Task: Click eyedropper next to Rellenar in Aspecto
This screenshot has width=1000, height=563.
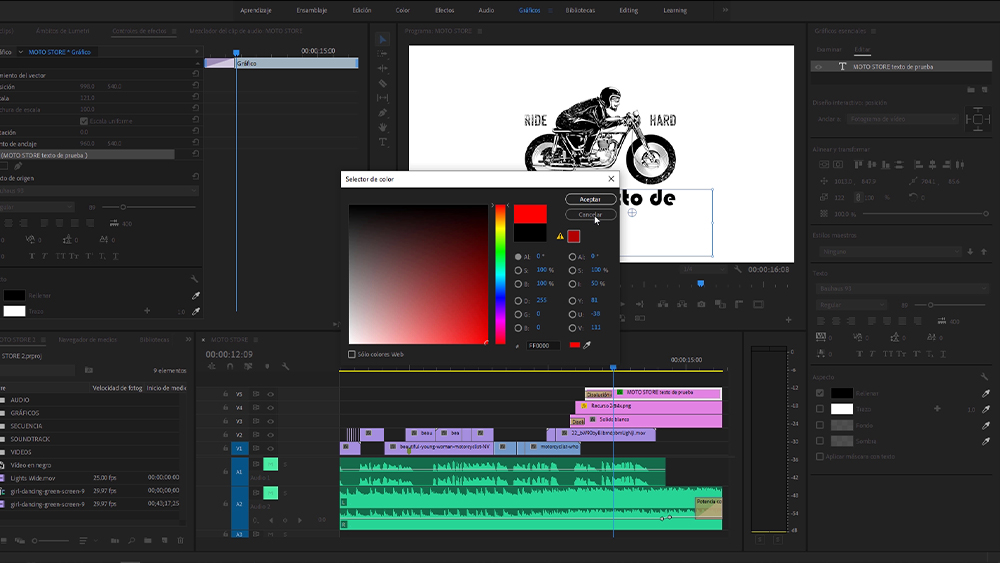Action: click(x=986, y=393)
